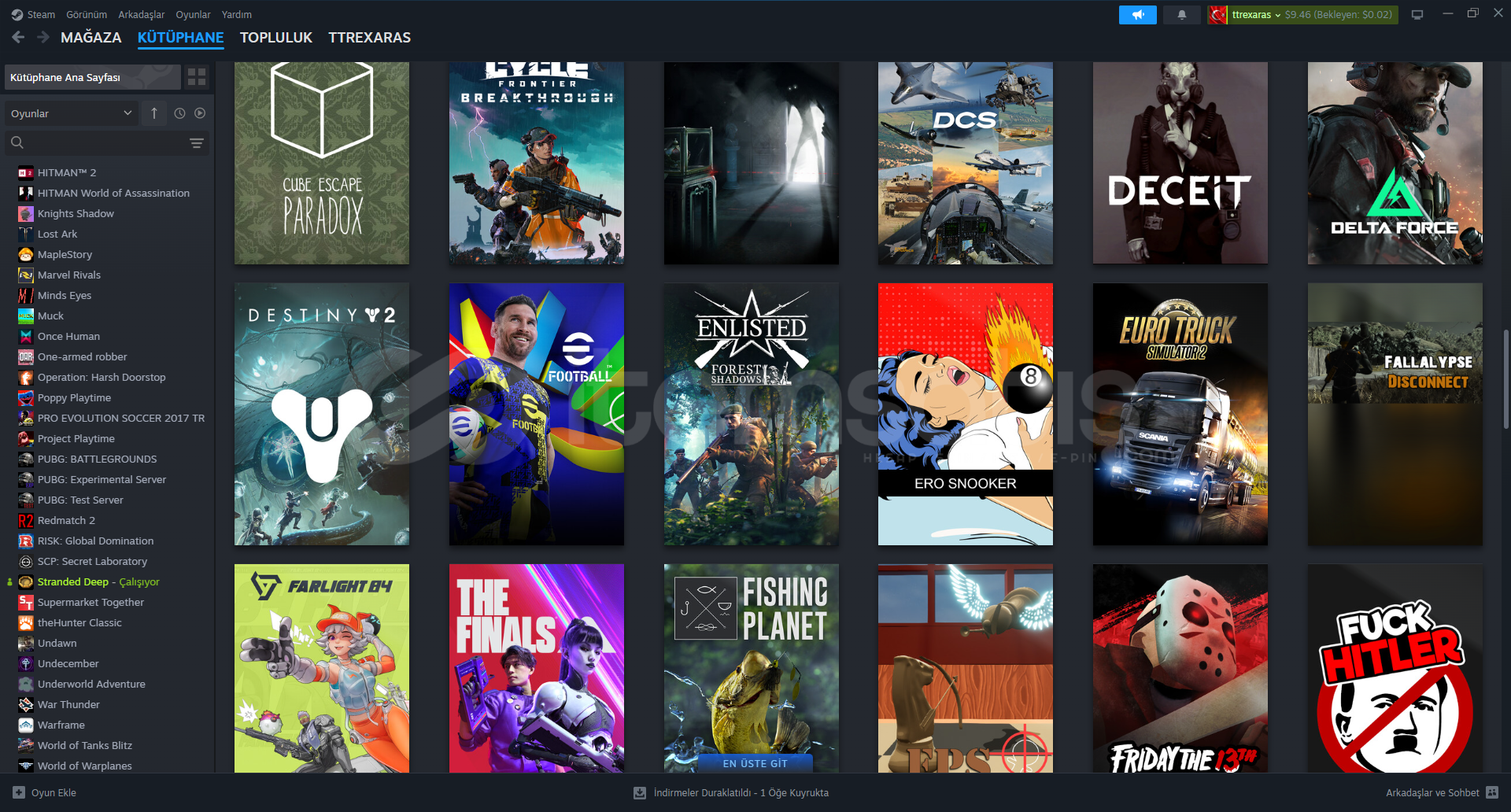
Task: Go to the MAĞAZA tab
Action: 91,38
